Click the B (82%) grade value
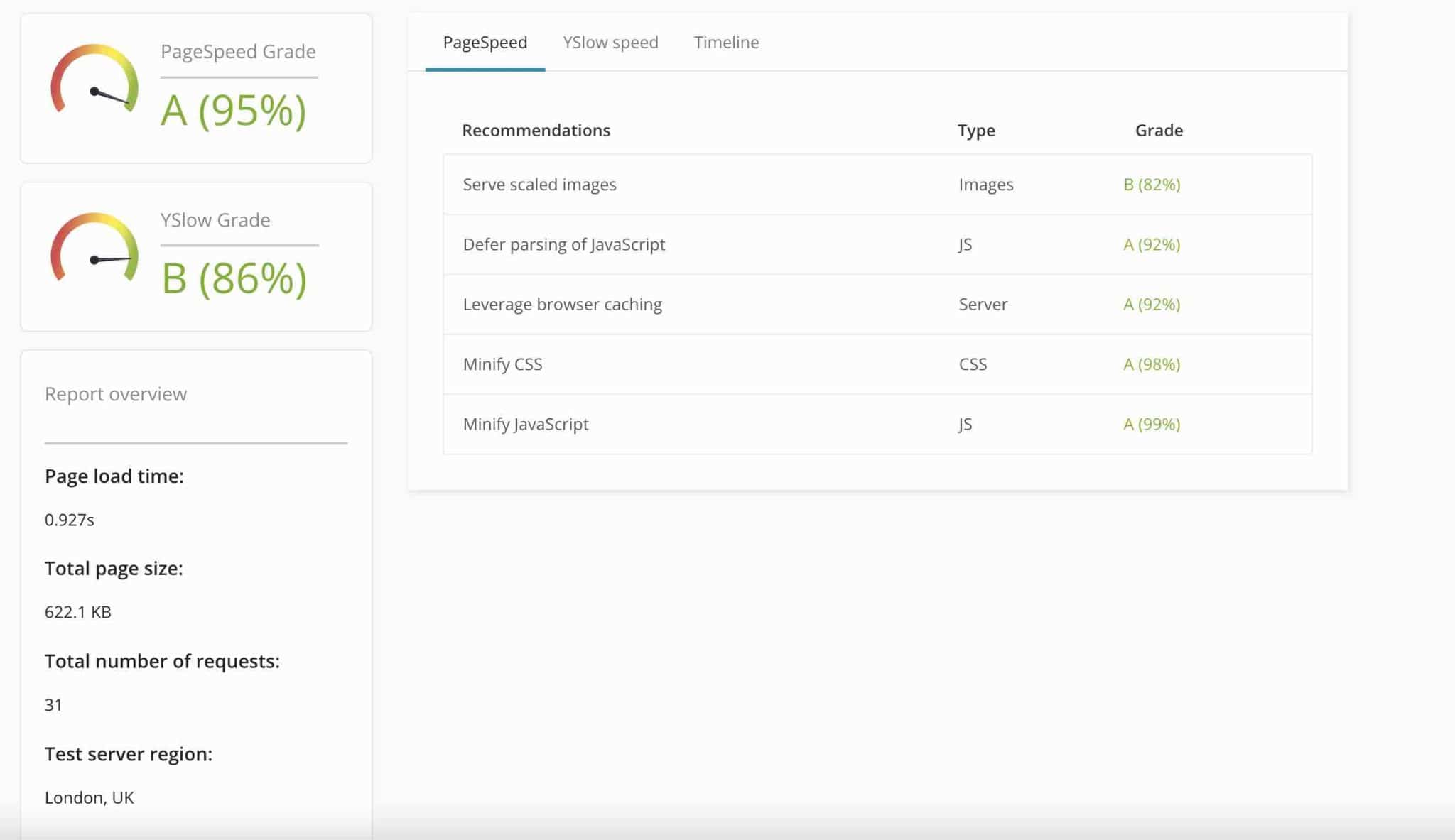 click(1152, 185)
